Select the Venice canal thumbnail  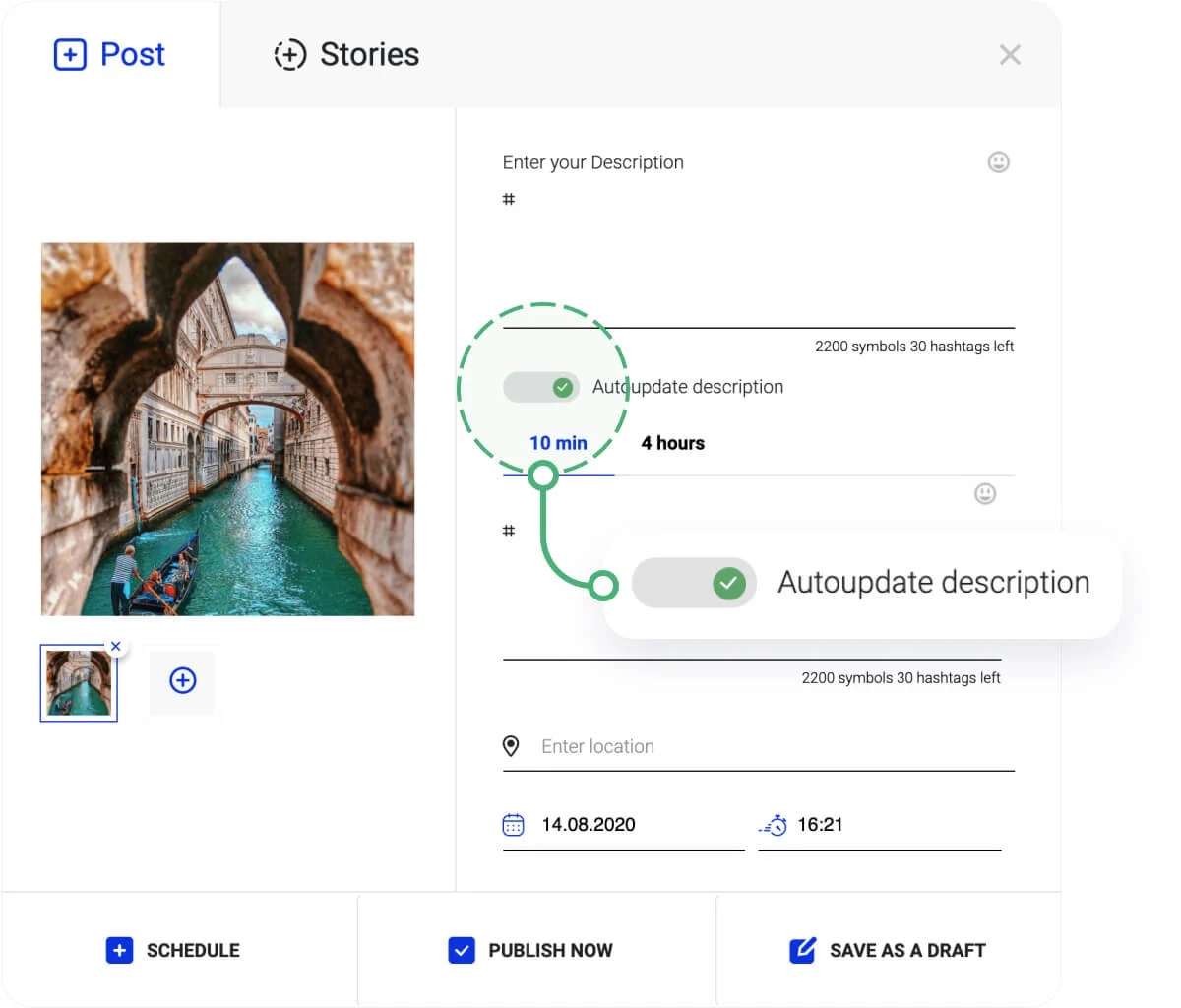pyautogui.click(x=79, y=683)
